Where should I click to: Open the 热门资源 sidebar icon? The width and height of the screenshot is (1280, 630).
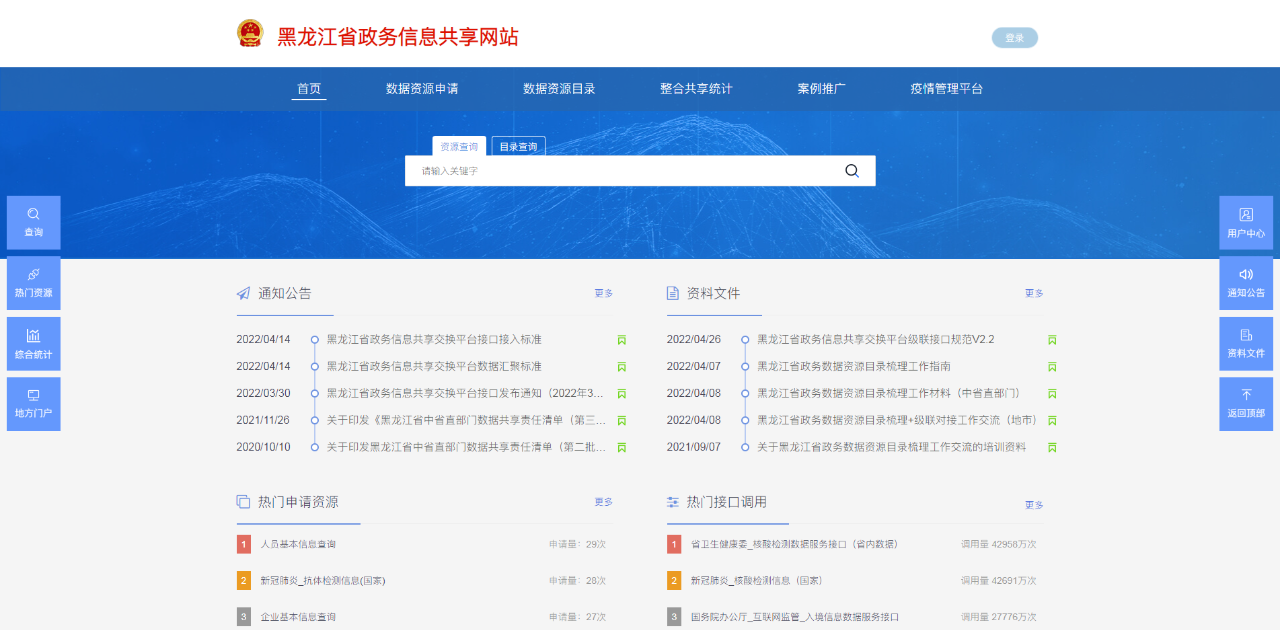33,283
